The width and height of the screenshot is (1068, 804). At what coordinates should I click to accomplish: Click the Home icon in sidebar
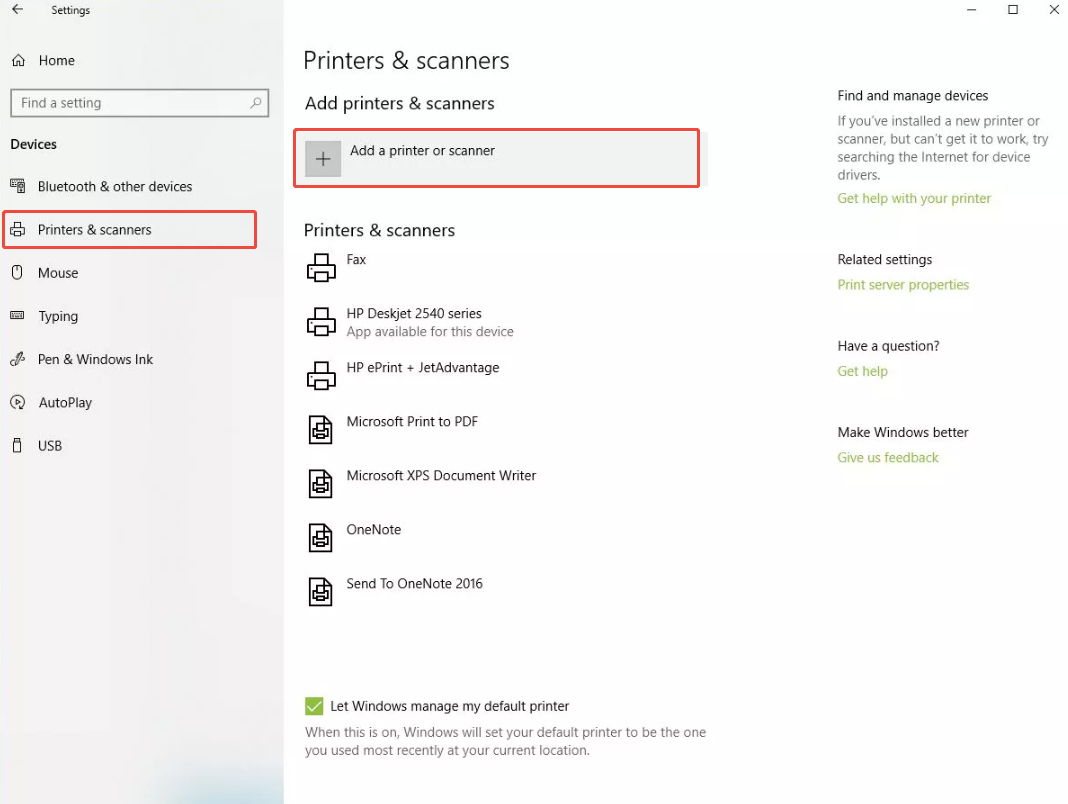18,61
